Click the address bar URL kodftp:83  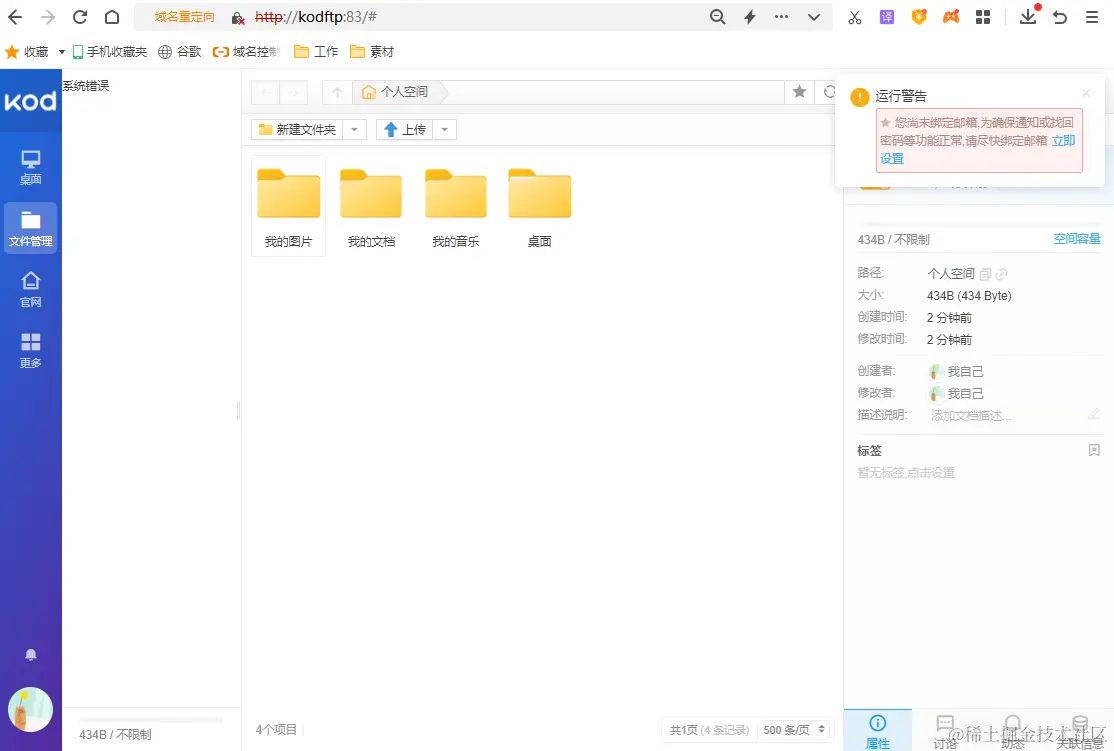pos(316,17)
